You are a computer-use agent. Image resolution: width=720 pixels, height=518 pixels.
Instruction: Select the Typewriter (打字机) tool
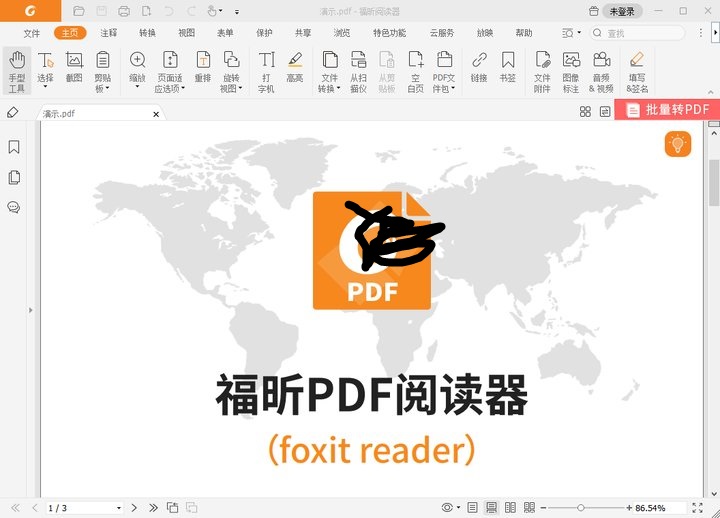click(266, 71)
